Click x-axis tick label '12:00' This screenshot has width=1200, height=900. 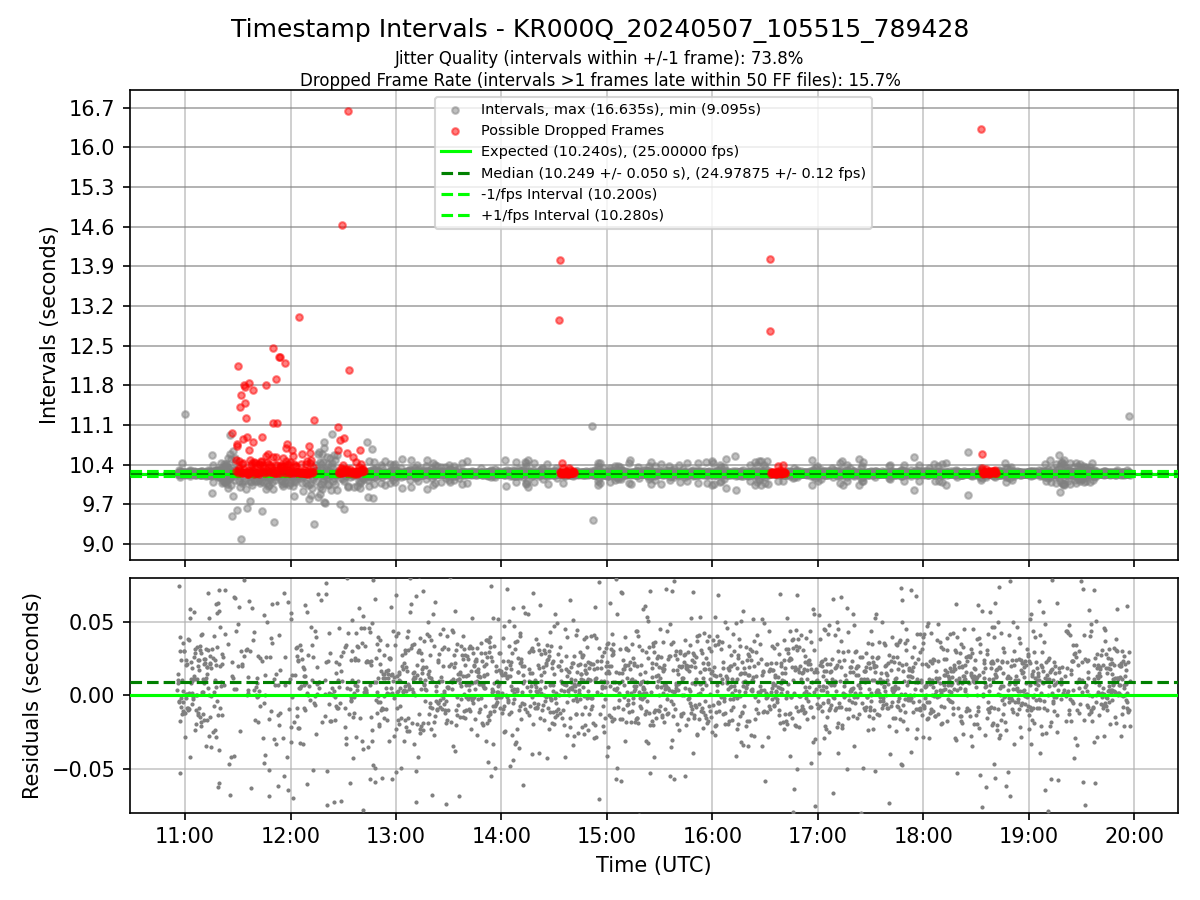[291, 835]
